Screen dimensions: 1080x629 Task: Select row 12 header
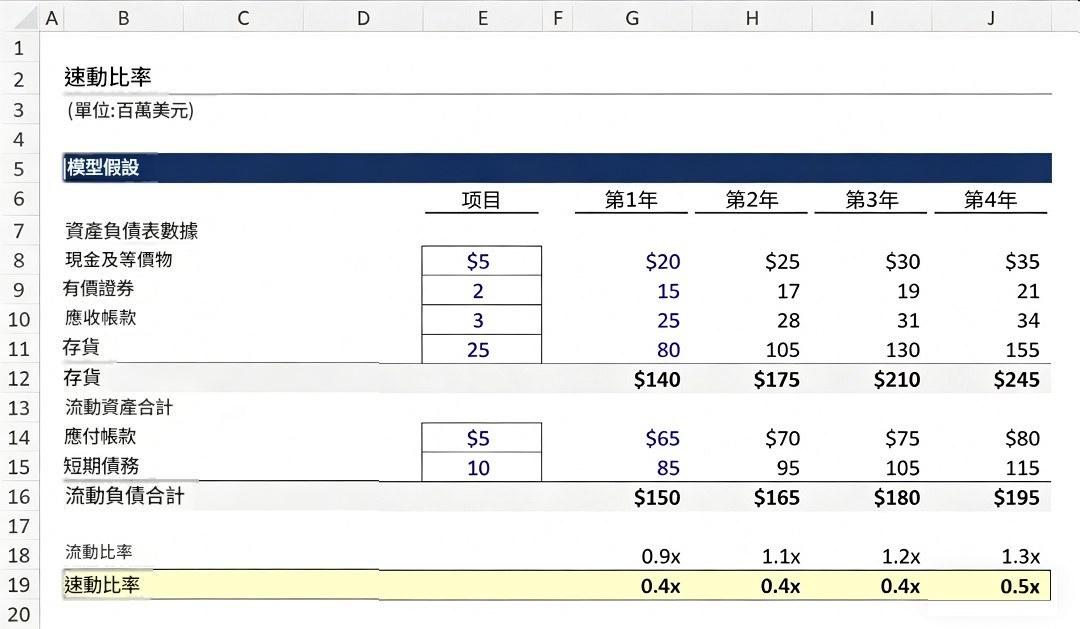click(19, 378)
